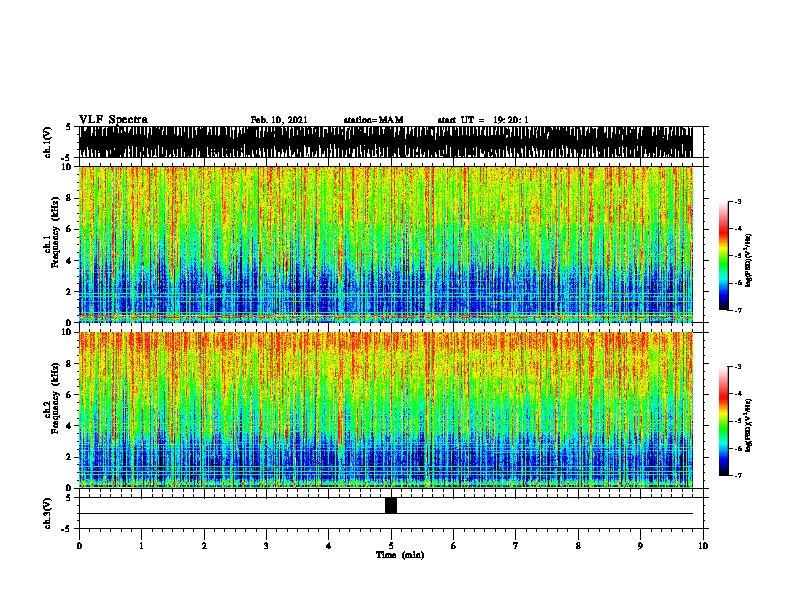Click inside the ch.2 spectrogram panel
Image resolution: width=792 pixels, height=612 pixels.
click(386, 410)
